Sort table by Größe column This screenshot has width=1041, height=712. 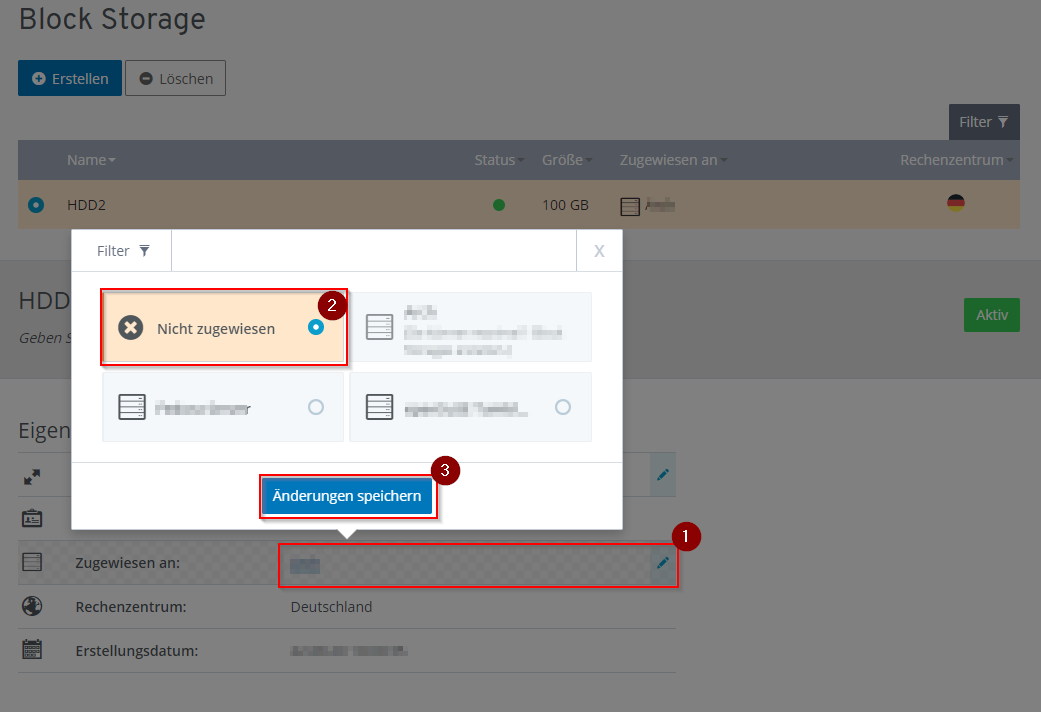click(x=567, y=160)
